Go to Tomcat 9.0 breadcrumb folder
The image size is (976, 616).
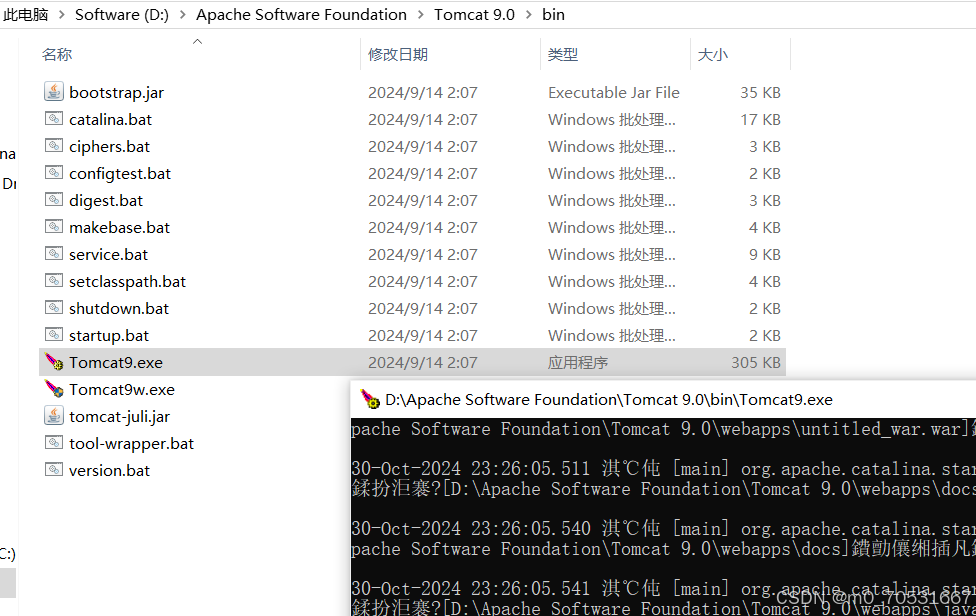click(474, 14)
